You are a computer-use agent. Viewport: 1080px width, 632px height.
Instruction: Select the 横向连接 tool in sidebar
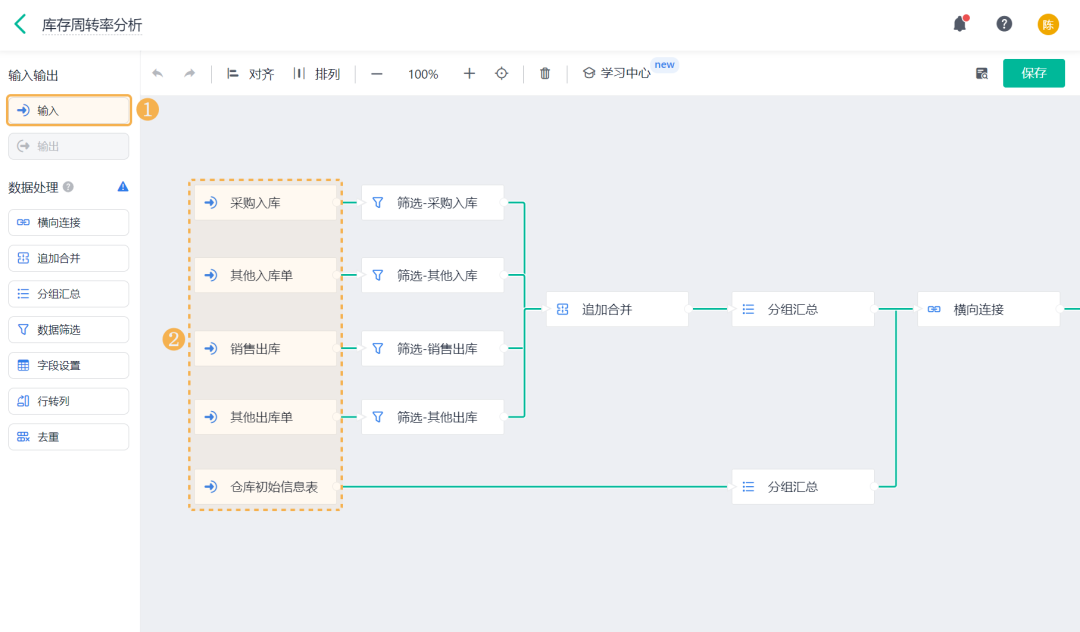pyautogui.click(x=69, y=222)
